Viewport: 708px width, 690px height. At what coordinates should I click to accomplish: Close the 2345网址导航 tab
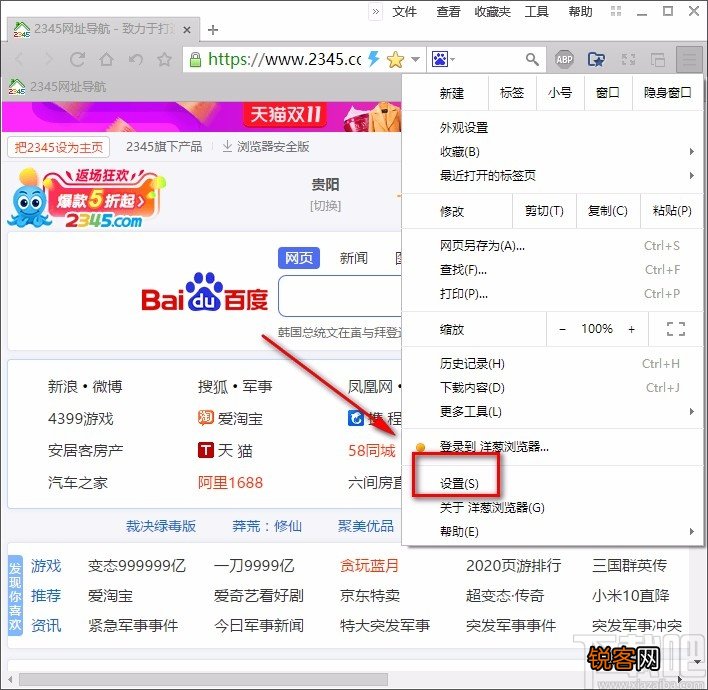point(187,30)
